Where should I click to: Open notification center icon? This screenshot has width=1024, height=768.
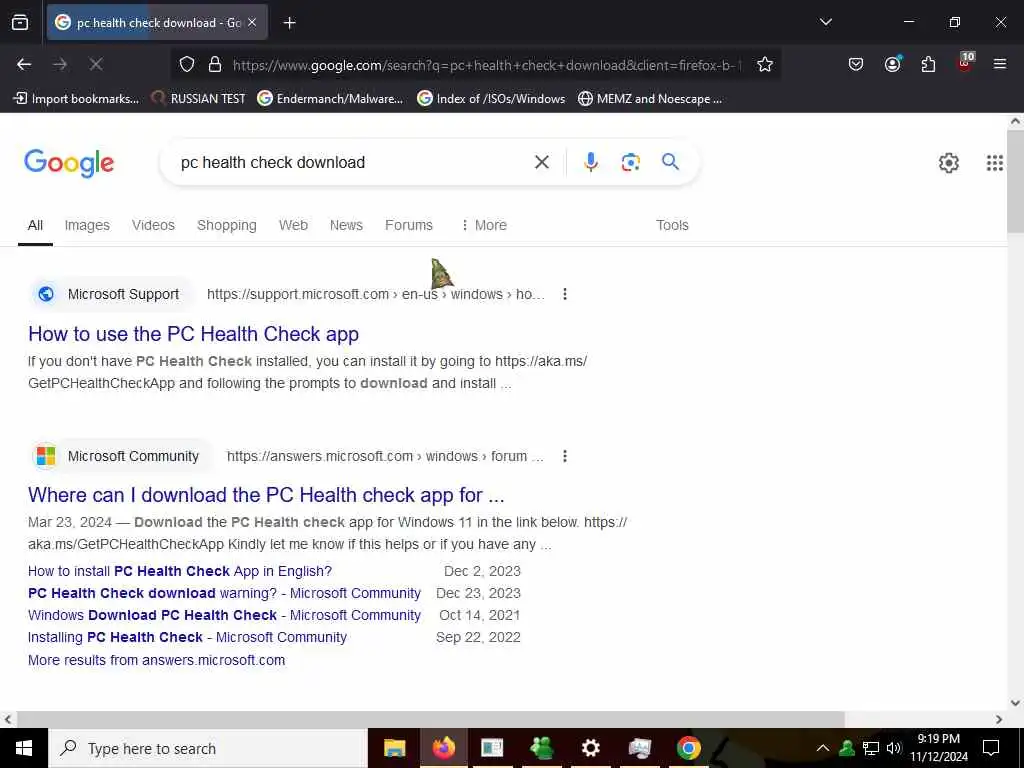coord(991,748)
